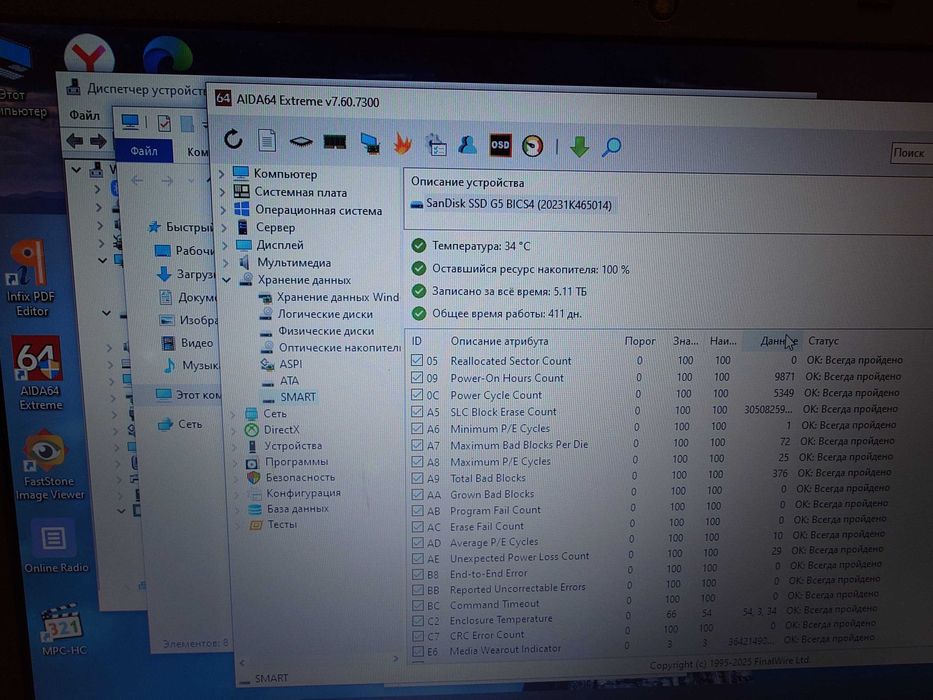
Task: Expand the Системная плата tree node
Action: [222, 192]
